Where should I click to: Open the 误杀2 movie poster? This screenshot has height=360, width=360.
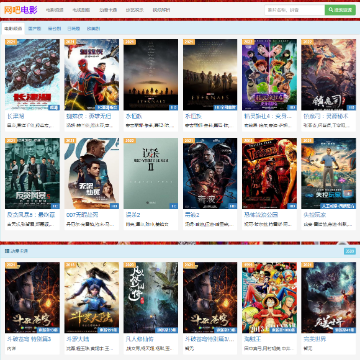point(151,173)
